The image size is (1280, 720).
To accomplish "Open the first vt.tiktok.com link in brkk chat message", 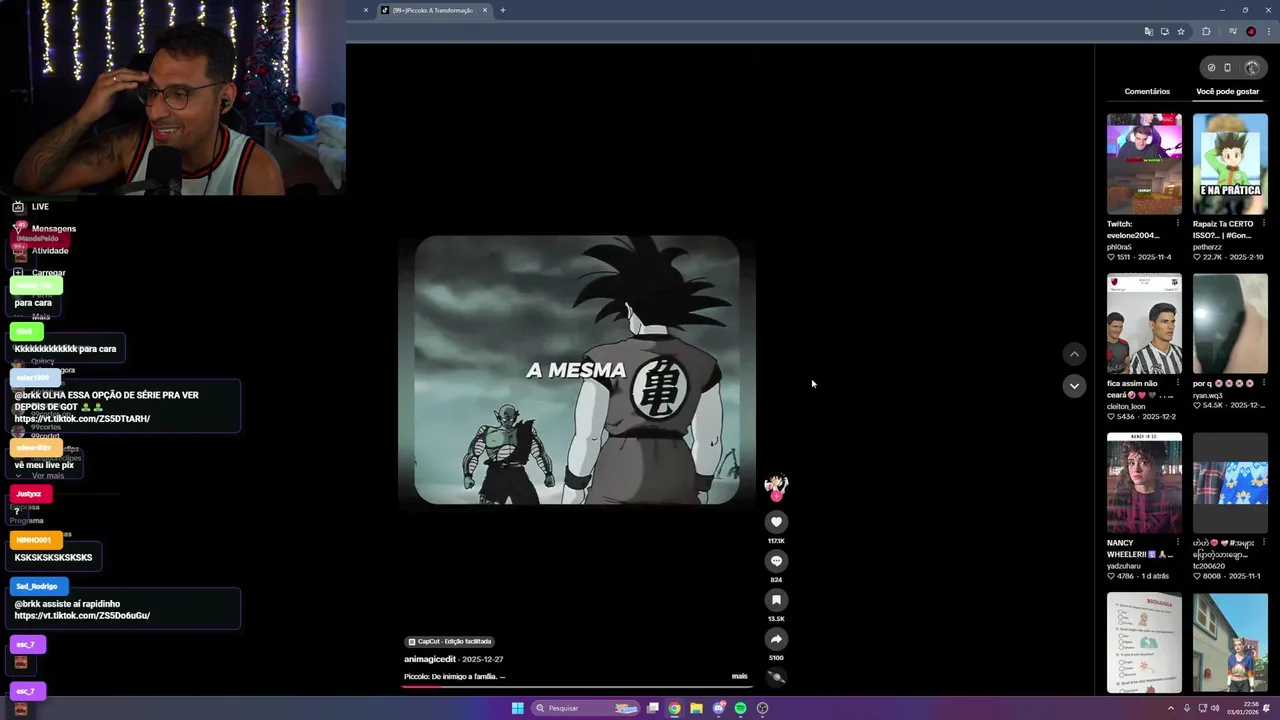I will (x=82, y=419).
